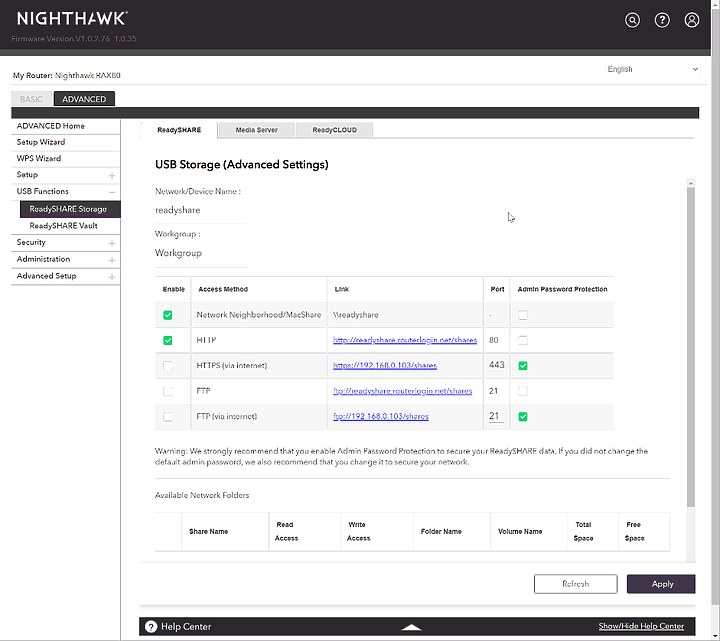
Task: Open the https://192.168.0.103/shares link
Action: [385, 365]
